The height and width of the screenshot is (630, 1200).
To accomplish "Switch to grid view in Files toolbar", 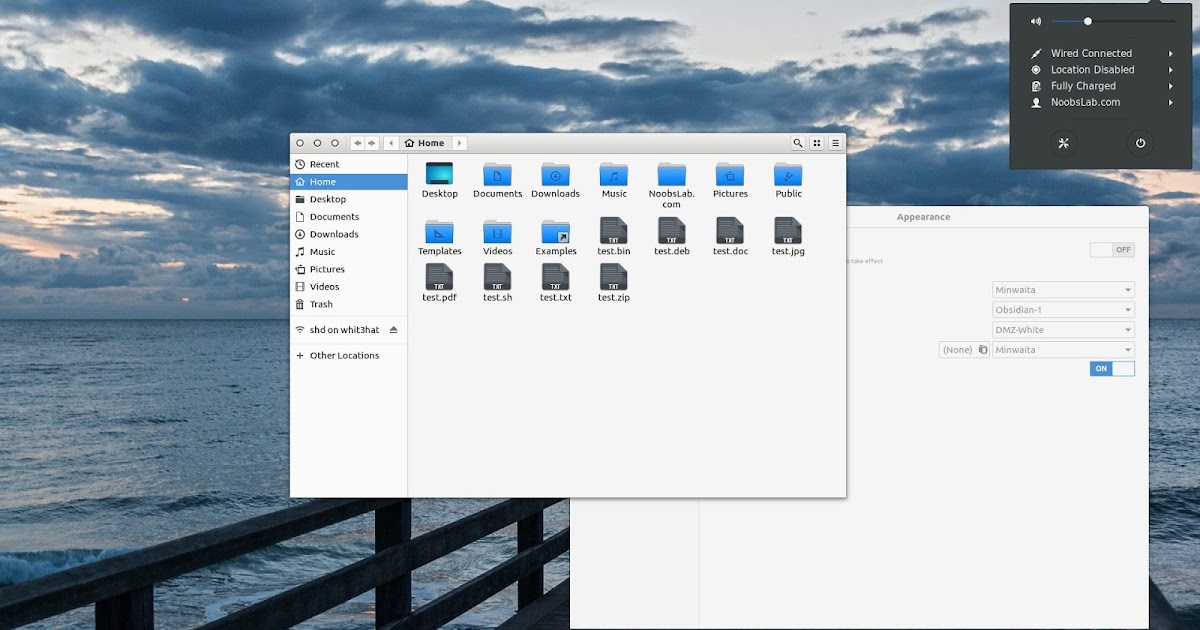I will coord(815,143).
